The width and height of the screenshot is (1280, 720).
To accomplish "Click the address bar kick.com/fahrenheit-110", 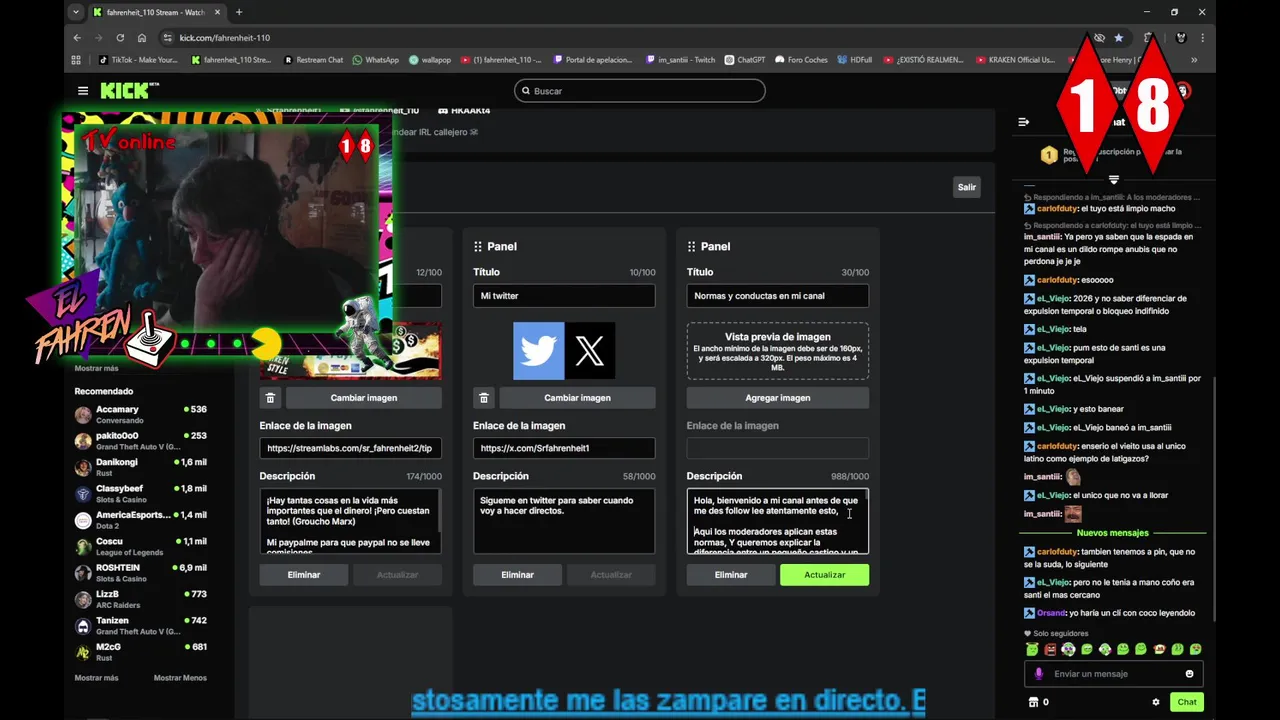I will [225, 38].
